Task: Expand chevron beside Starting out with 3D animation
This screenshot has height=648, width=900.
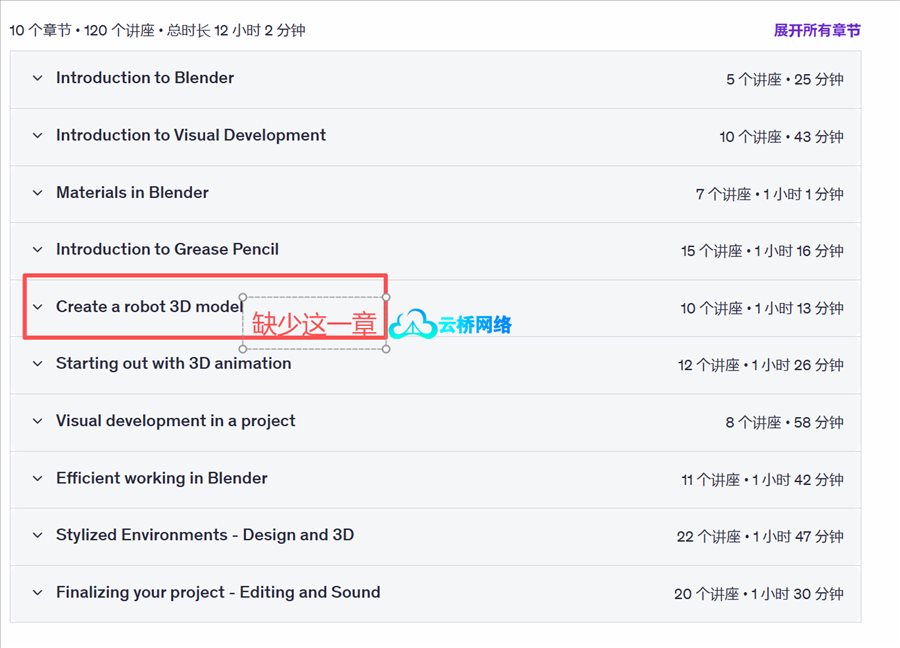Action: point(38,364)
